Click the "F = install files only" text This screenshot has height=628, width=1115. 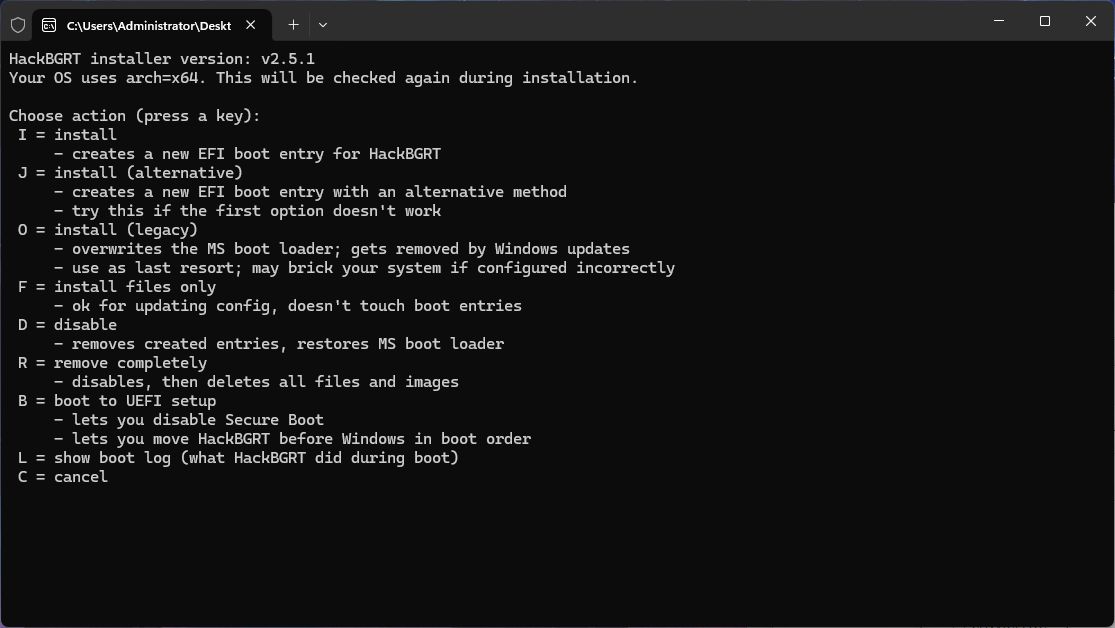pos(117,287)
